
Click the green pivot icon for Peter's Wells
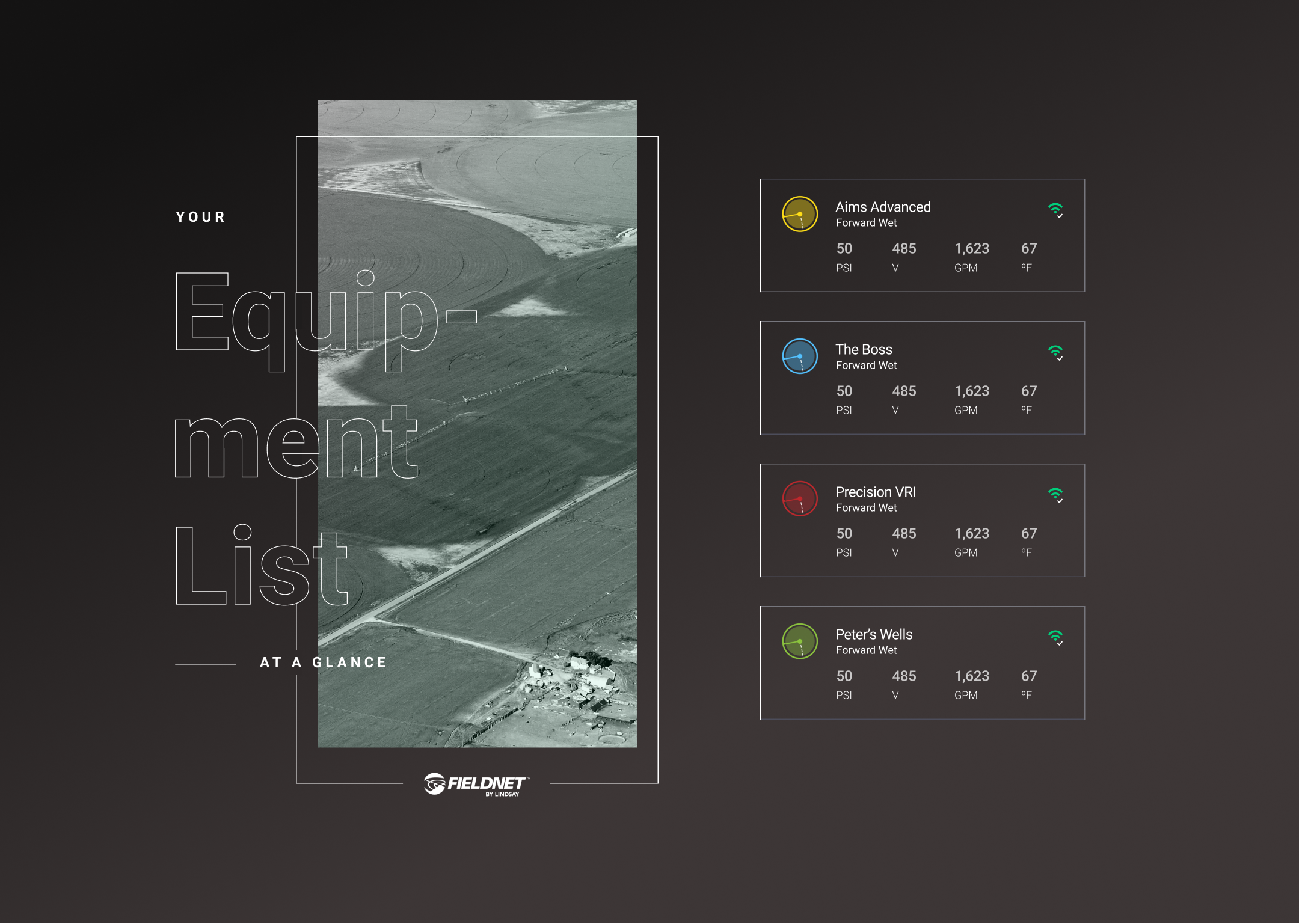point(800,641)
